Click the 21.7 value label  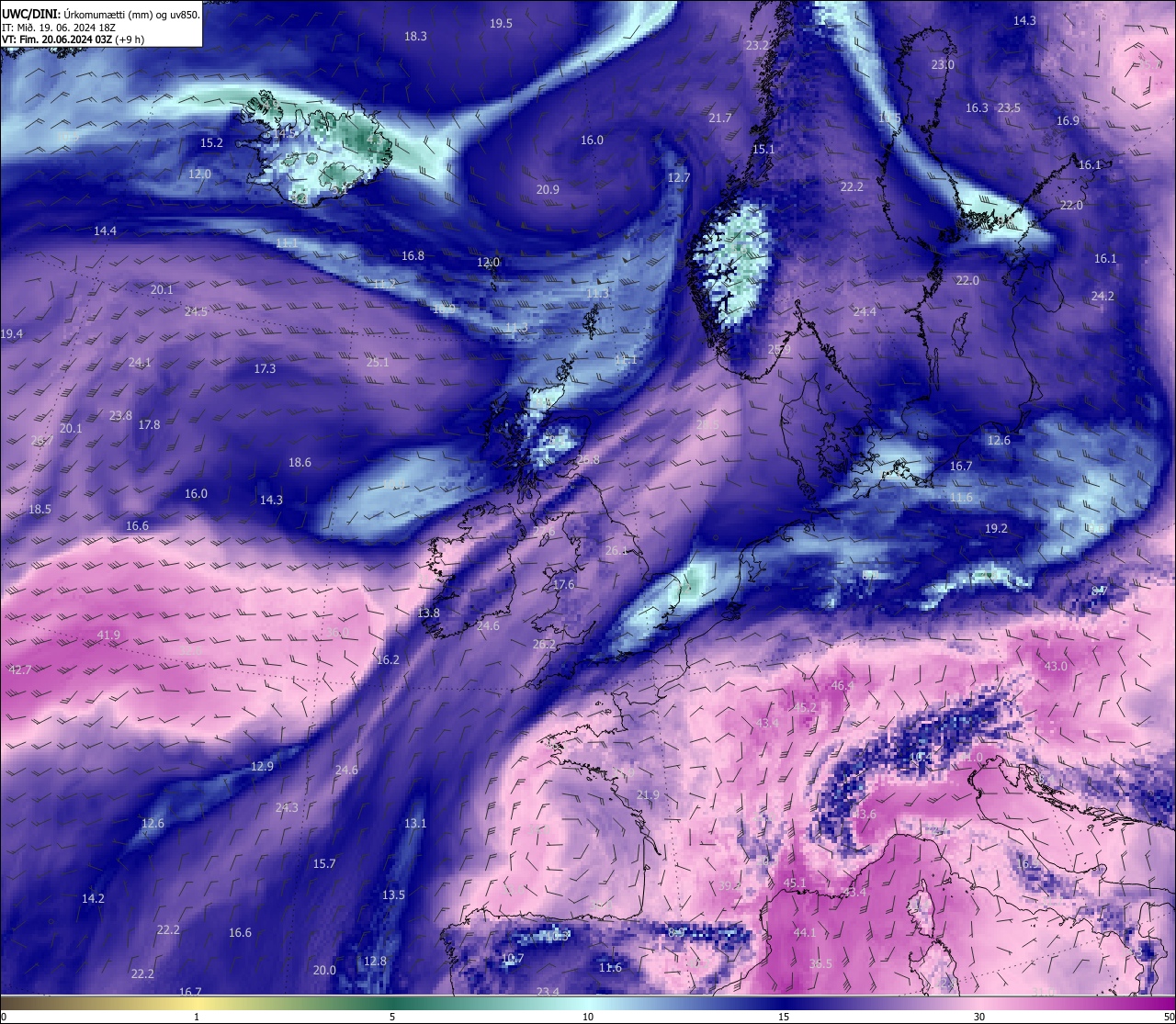coord(720,118)
